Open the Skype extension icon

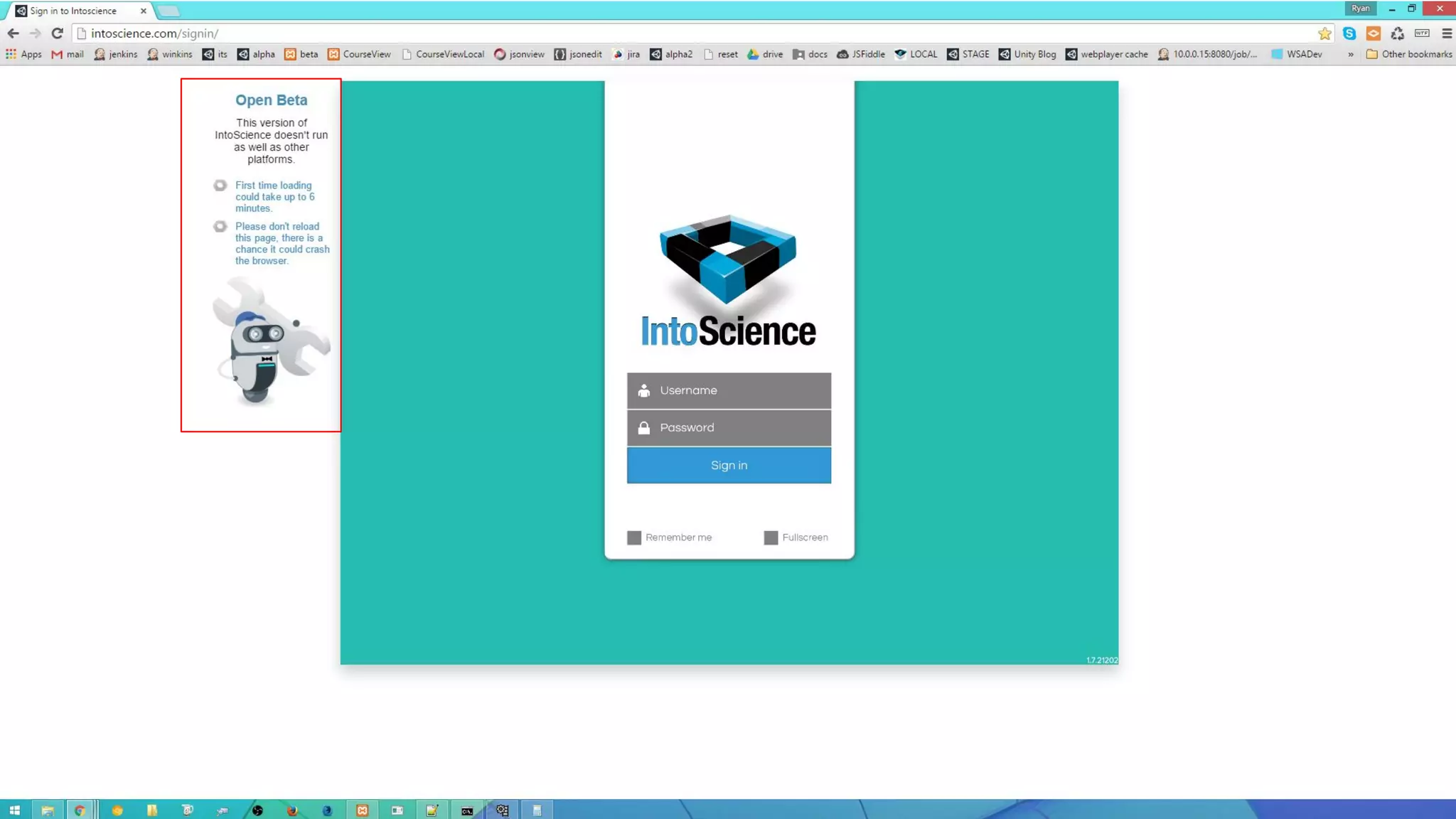click(x=1349, y=33)
